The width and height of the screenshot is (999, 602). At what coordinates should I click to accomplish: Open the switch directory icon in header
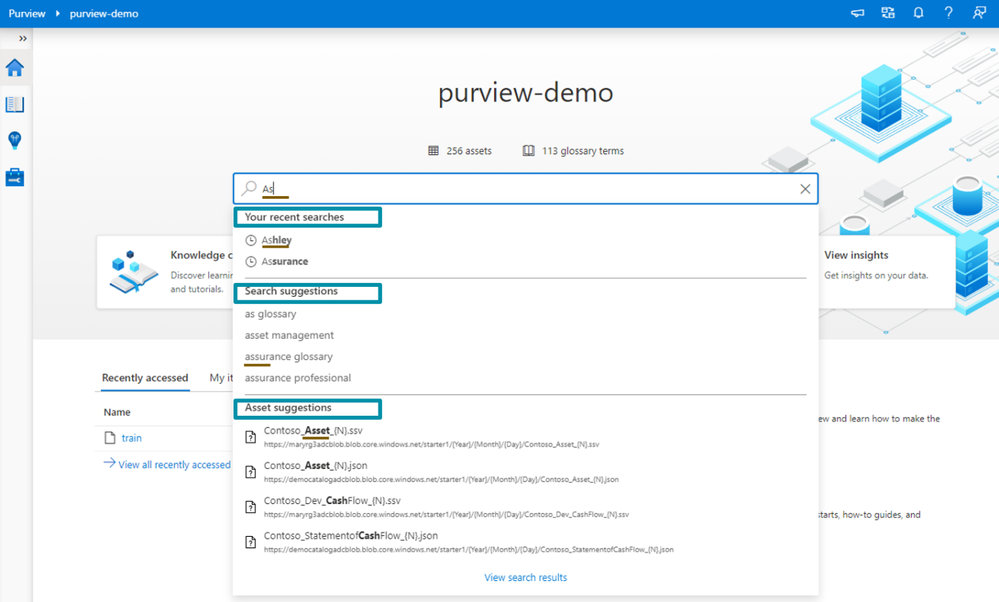888,13
